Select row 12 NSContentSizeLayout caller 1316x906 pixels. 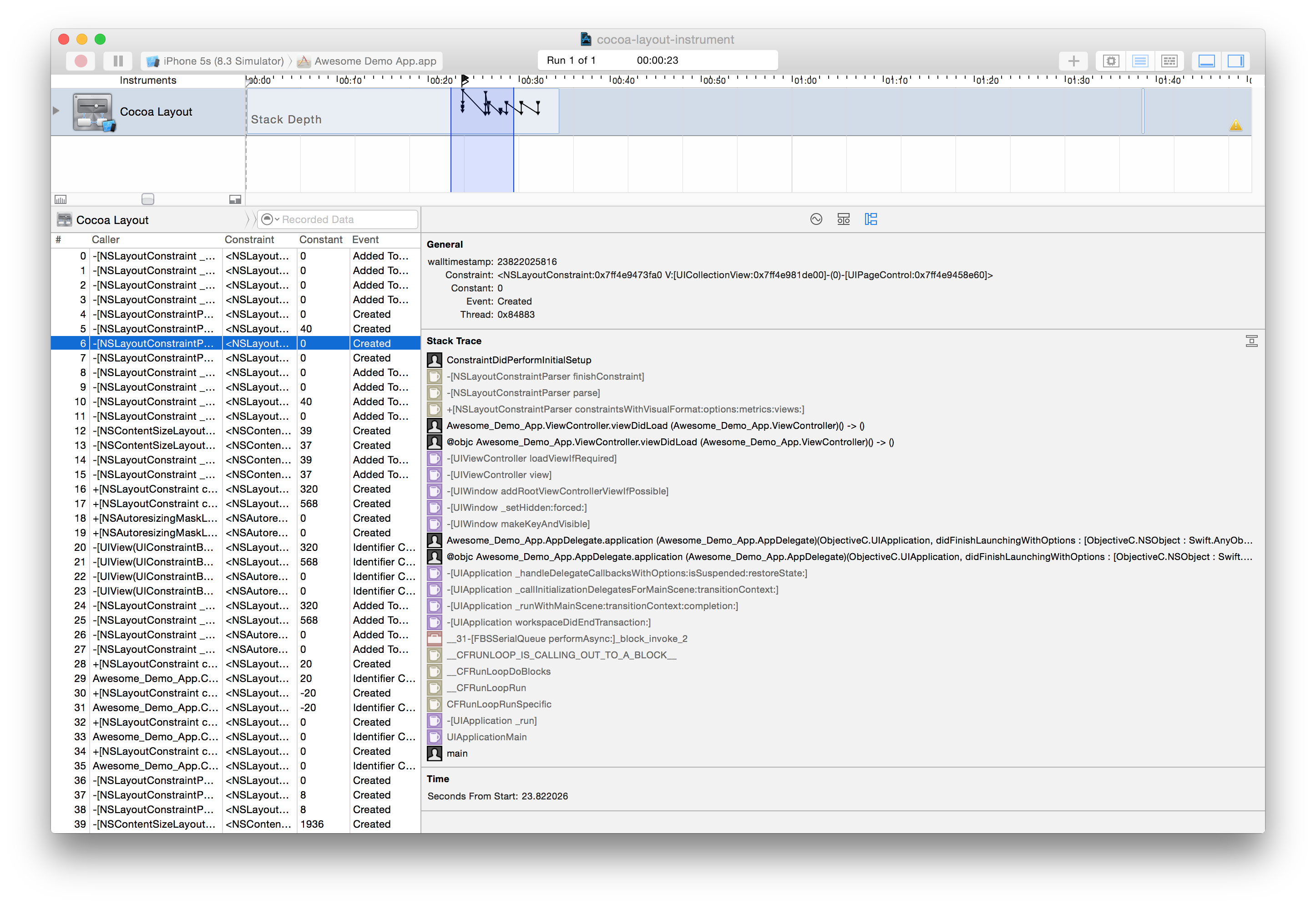click(x=235, y=431)
